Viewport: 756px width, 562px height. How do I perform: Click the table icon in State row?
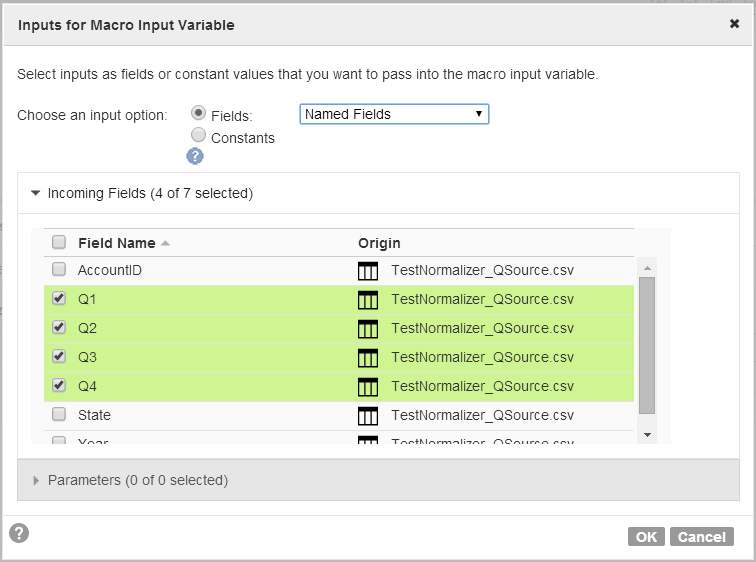pyautogui.click(x=367, y=415)
